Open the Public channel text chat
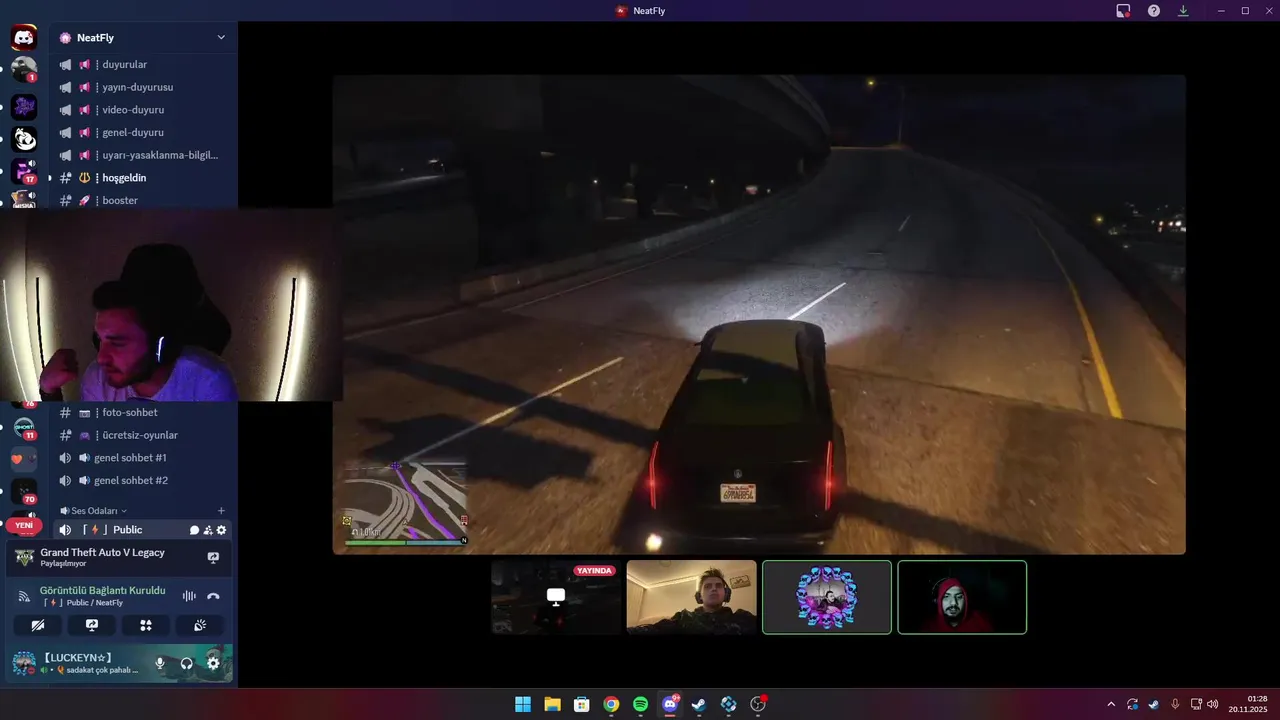 195,530
